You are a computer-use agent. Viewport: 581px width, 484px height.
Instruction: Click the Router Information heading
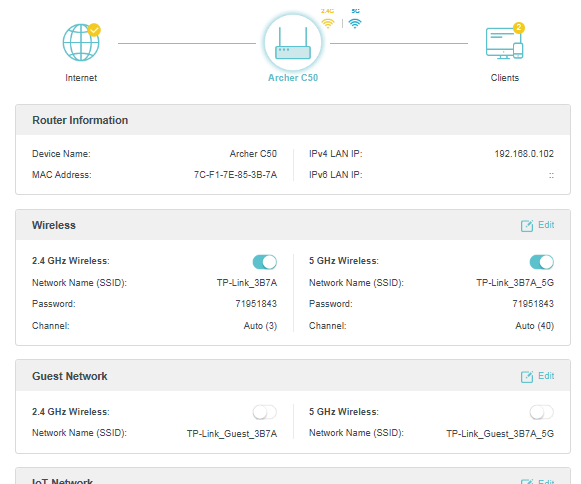pos(80,120)
